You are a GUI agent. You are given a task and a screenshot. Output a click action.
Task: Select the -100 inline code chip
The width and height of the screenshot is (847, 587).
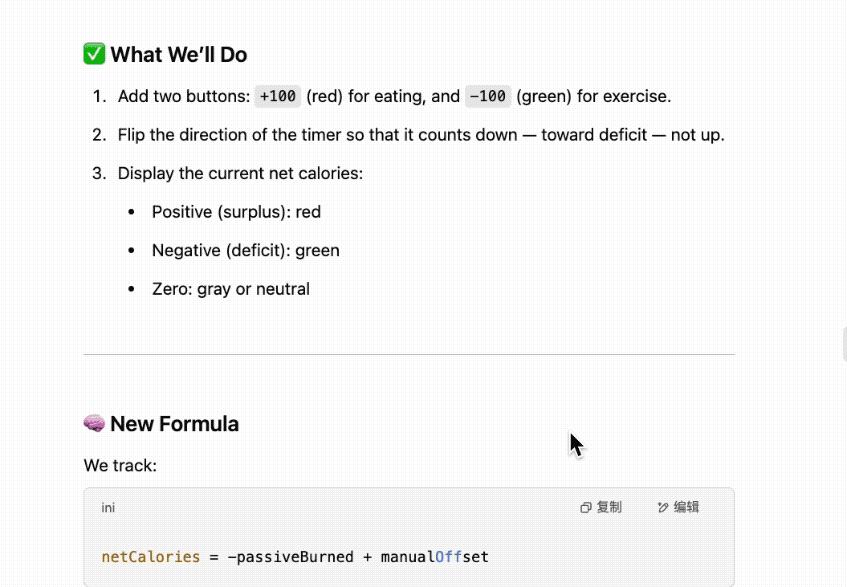click(488, 96)
